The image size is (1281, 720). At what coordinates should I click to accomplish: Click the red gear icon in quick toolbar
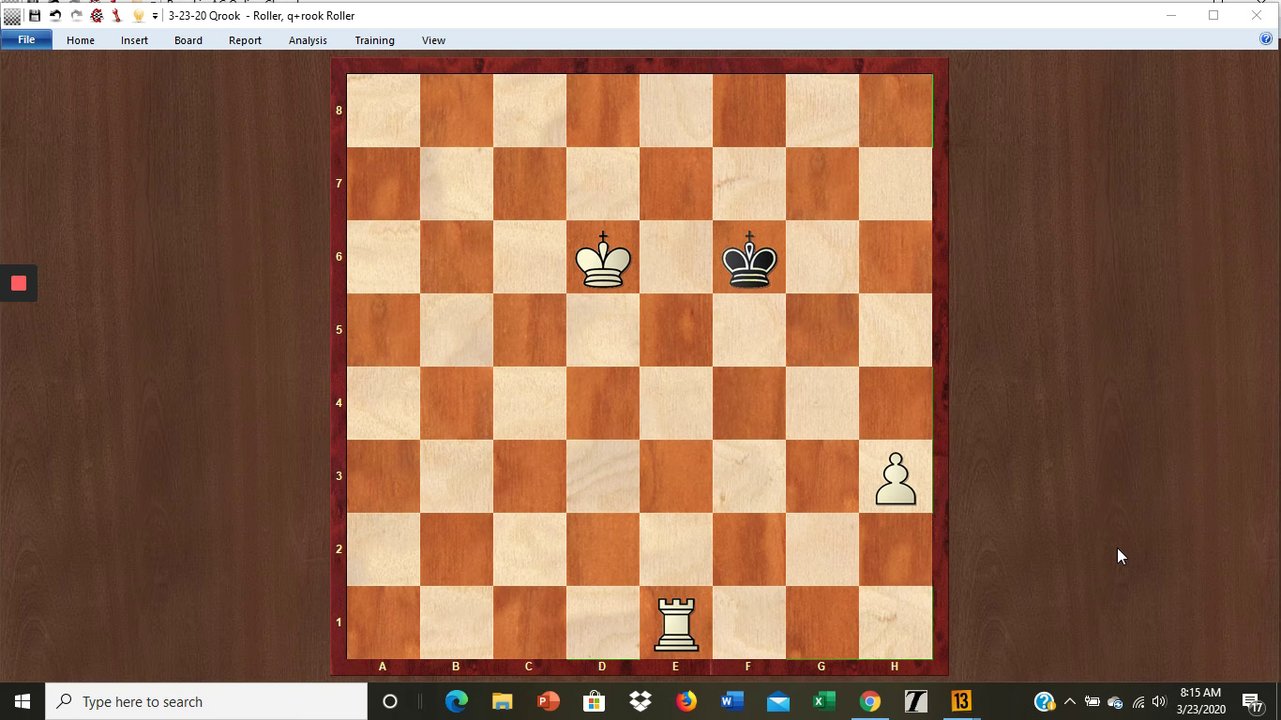point(97,16)
